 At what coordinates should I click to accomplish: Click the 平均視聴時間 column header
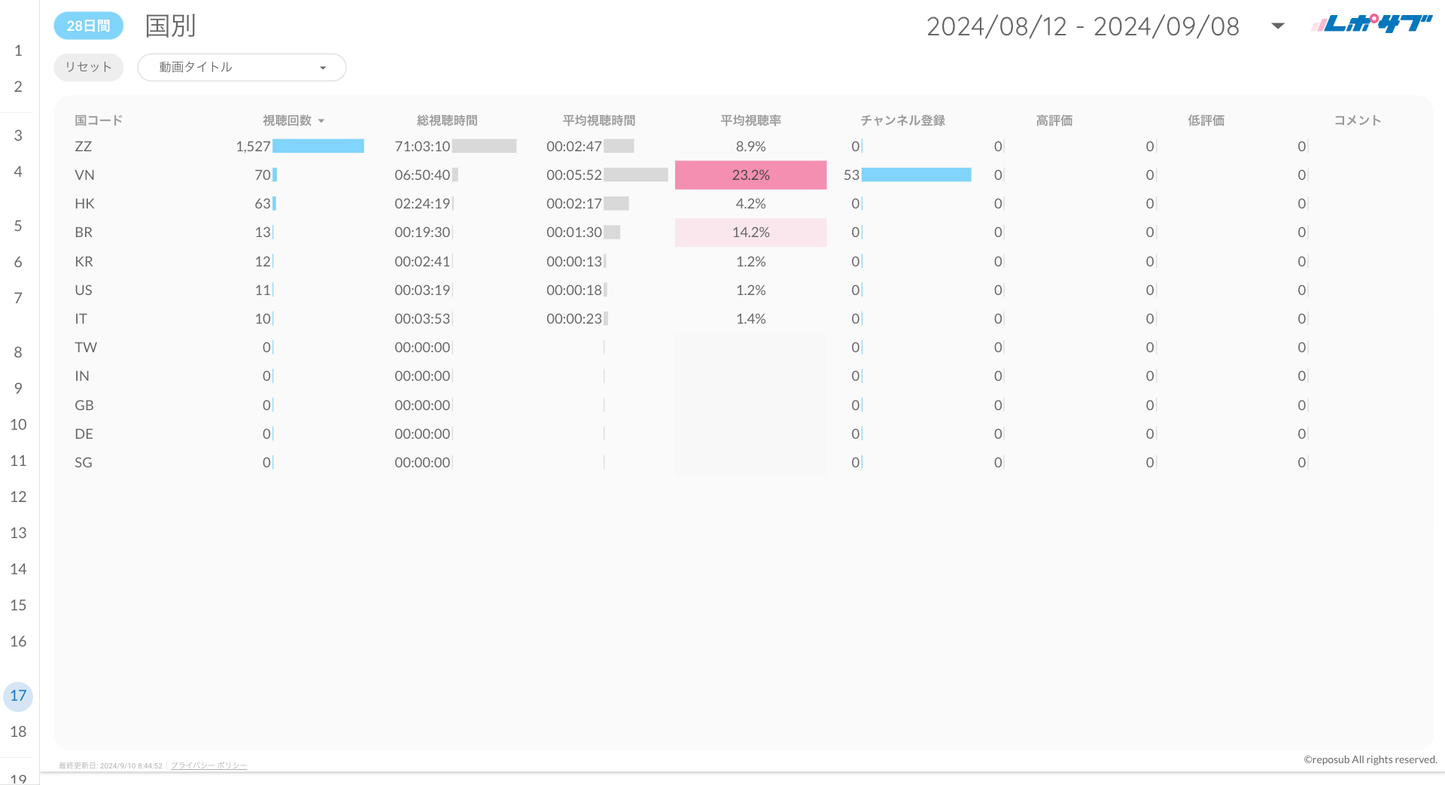pos(599,120)
